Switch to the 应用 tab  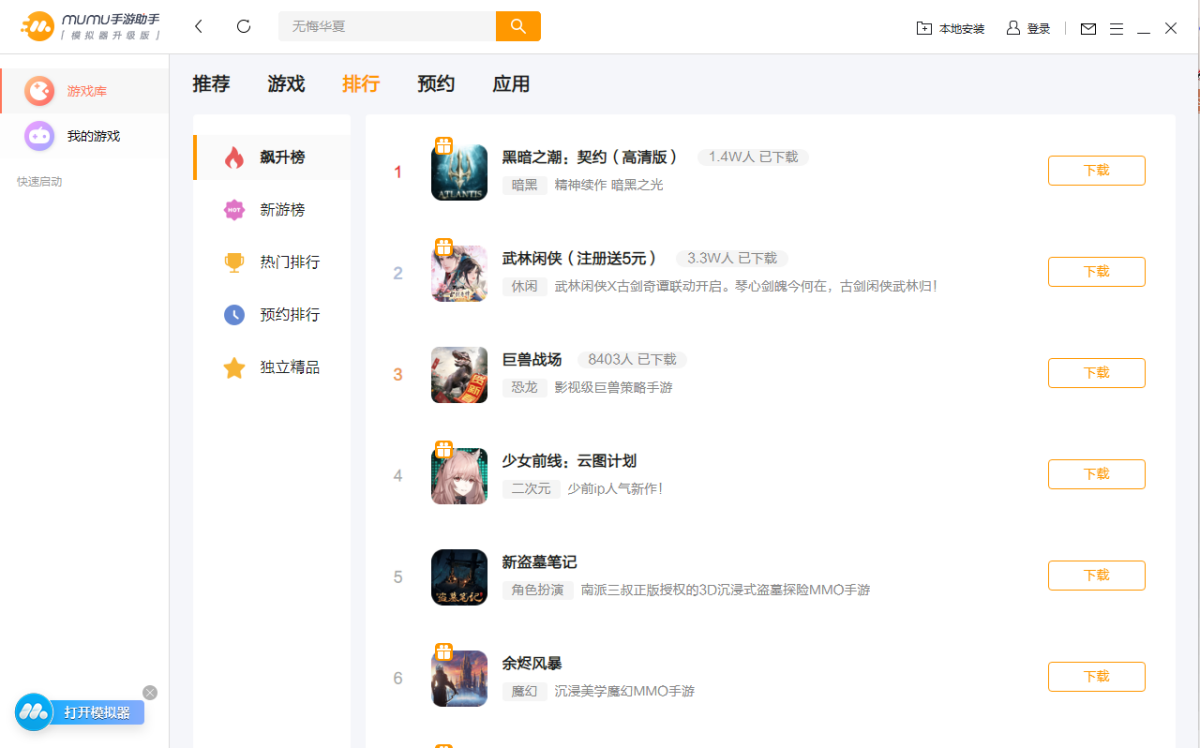pos(512,84)
